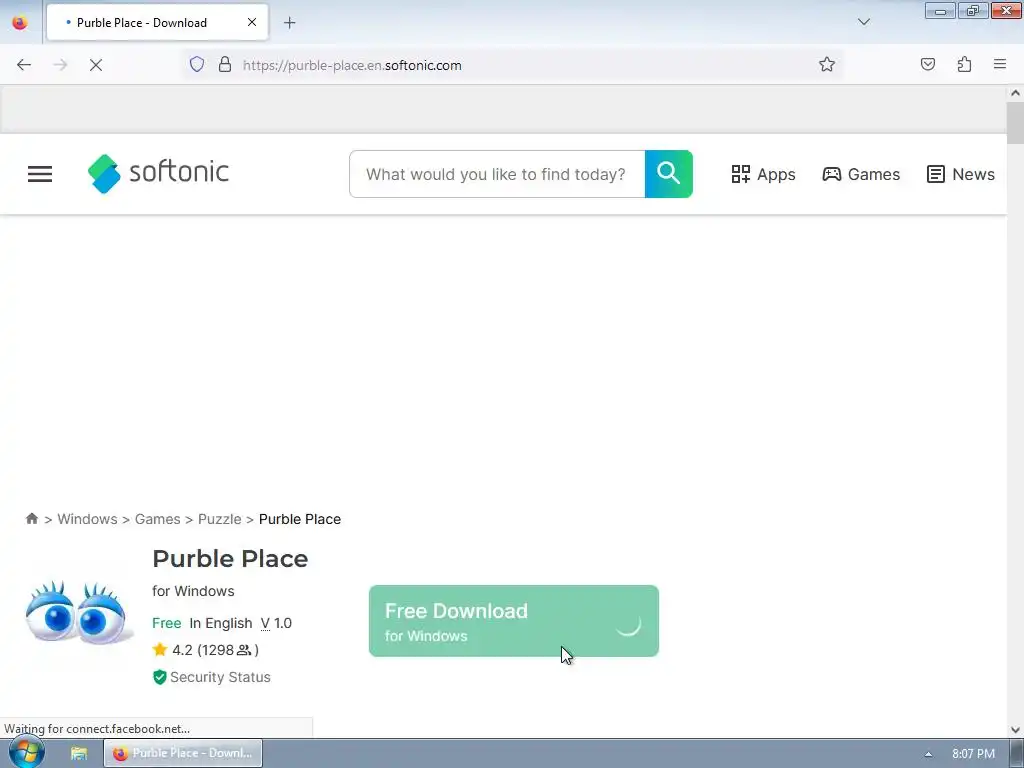Open the Games section
This screenshot has height=768, width=1024.
[861, 174]
